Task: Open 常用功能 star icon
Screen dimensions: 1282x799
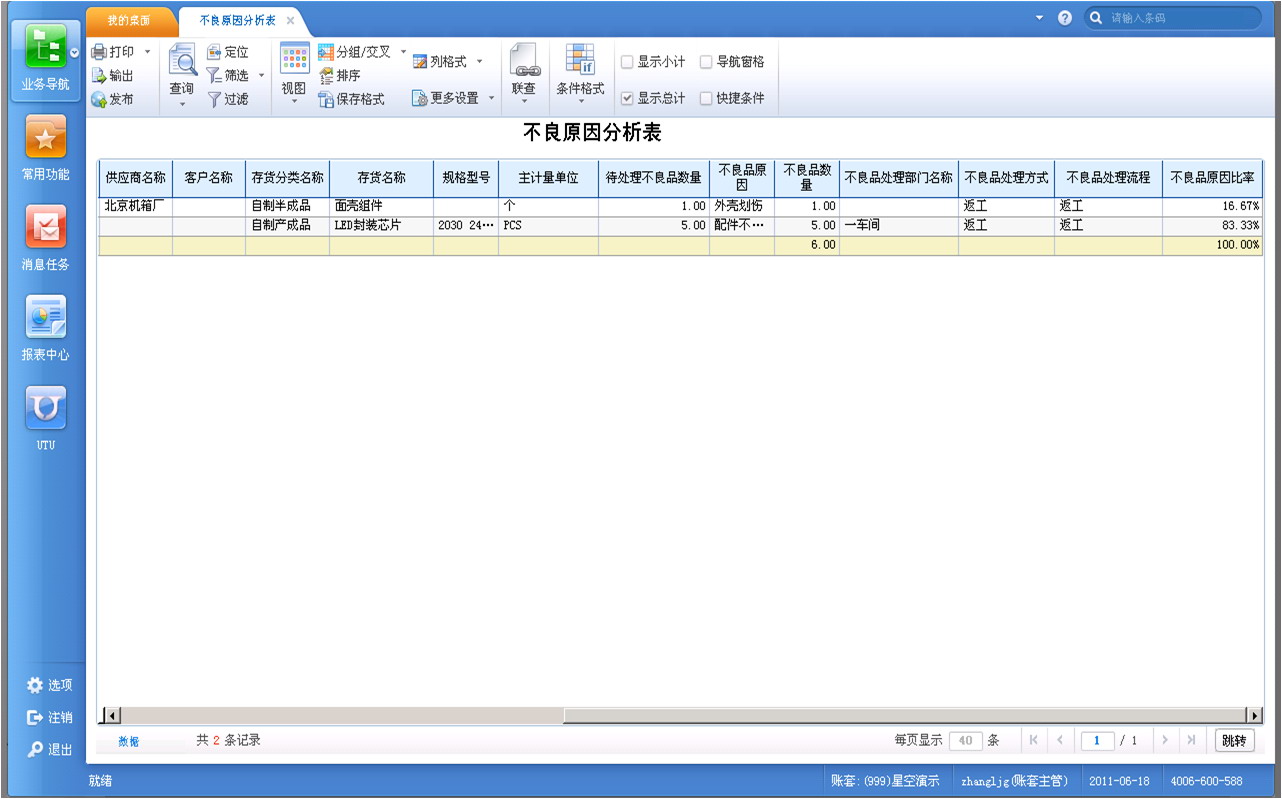Action: point(45,137)
